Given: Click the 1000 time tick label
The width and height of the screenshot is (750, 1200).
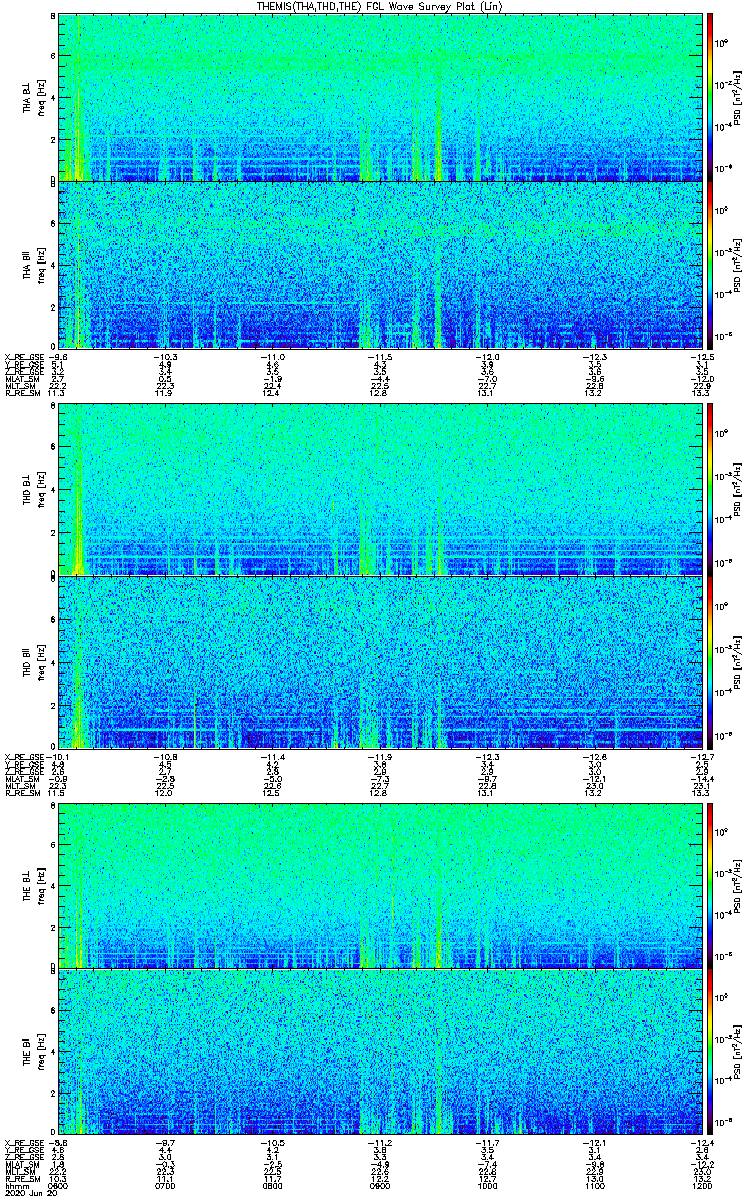Looking at the screenshot, I should [x=488, y=1185].
